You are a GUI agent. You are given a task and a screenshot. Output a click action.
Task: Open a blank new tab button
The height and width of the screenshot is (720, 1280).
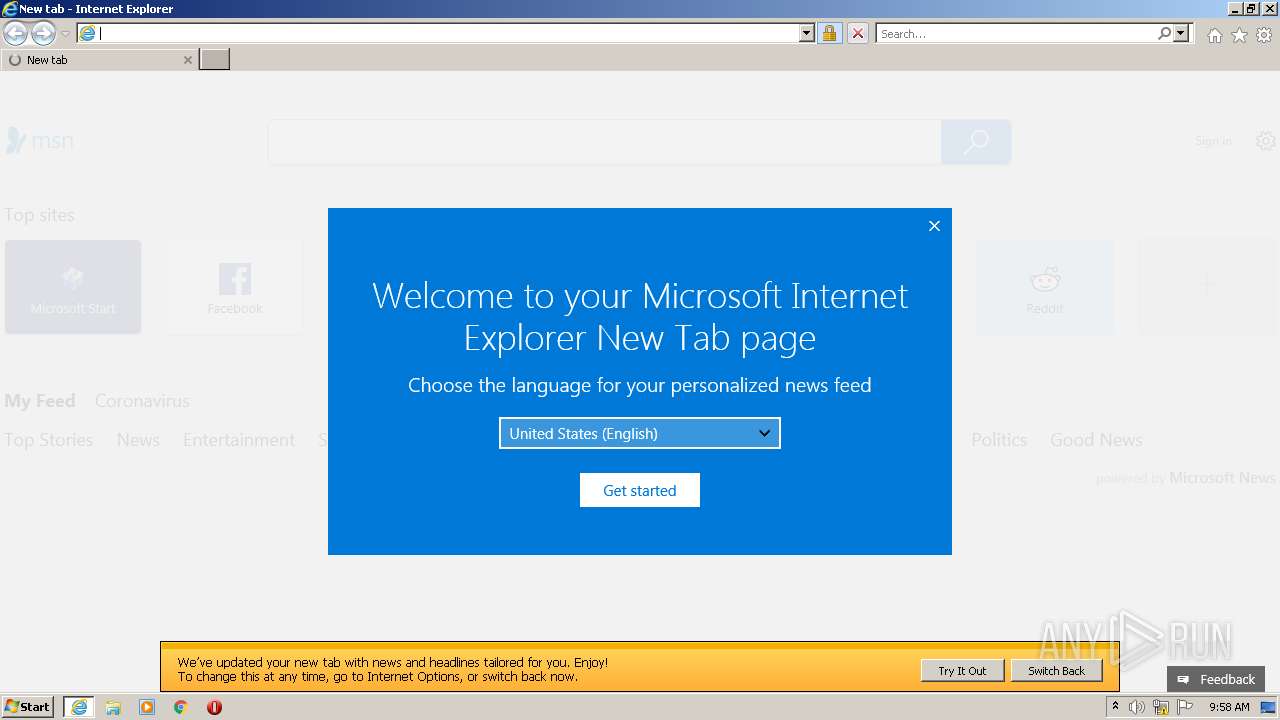[x=215, y=60]
